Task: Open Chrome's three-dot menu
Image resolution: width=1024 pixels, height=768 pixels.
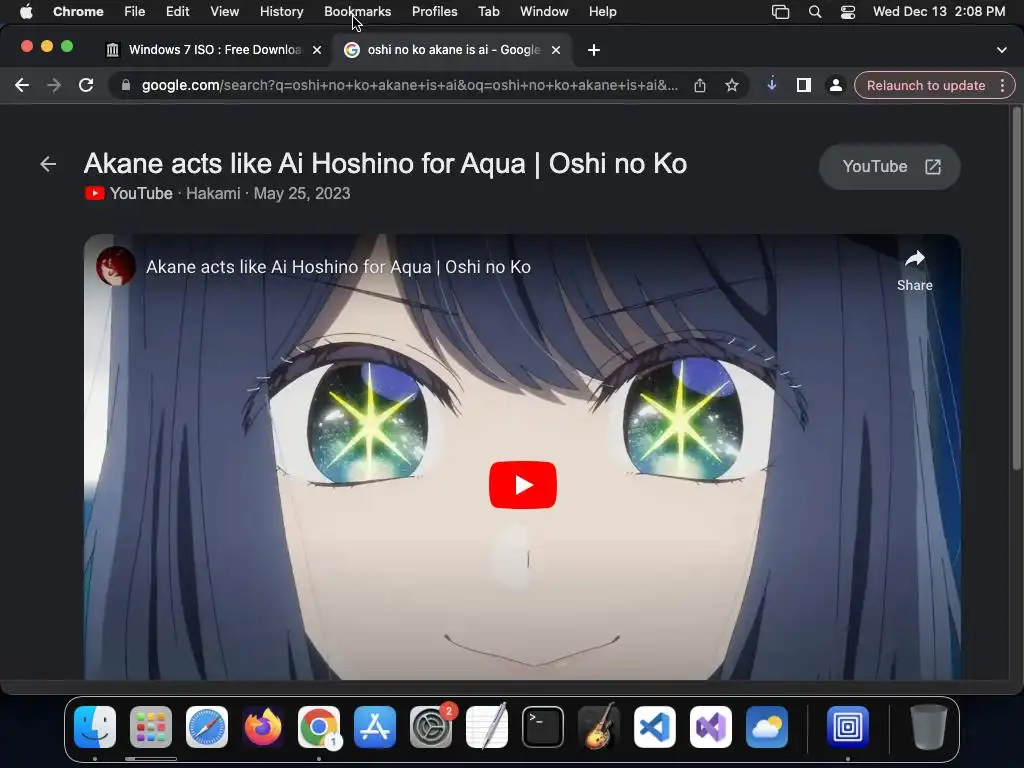Action: coord(1002,86)
